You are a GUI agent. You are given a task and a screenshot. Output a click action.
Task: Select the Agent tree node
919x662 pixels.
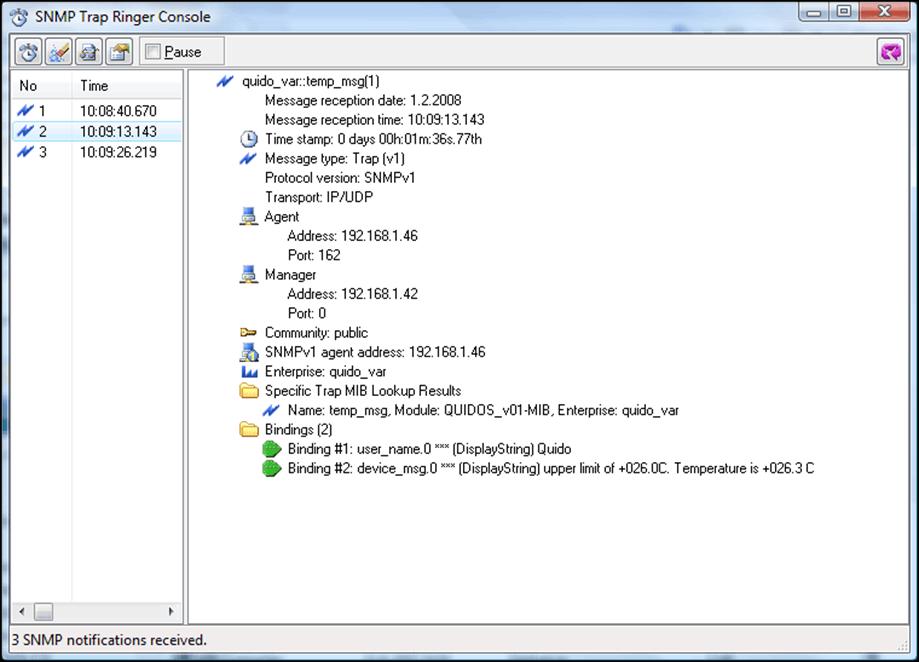pos(282,216)
